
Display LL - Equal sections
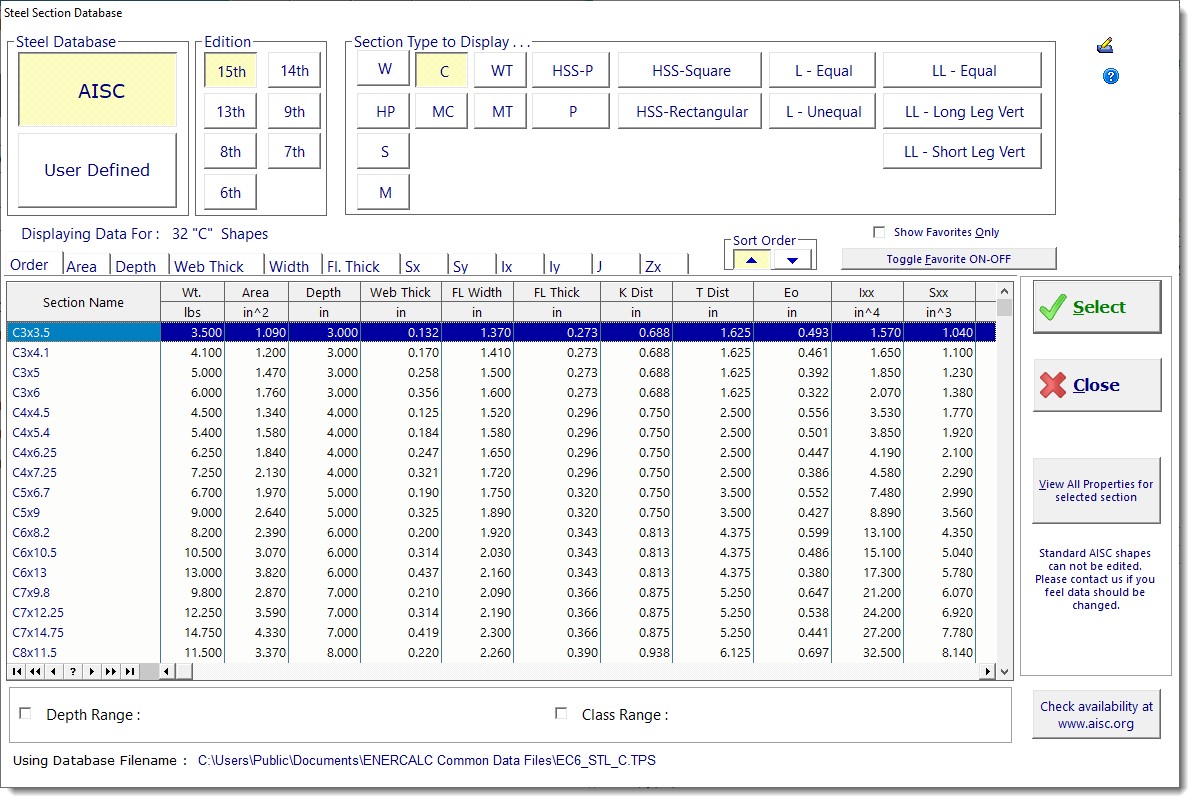click(963, 71)
